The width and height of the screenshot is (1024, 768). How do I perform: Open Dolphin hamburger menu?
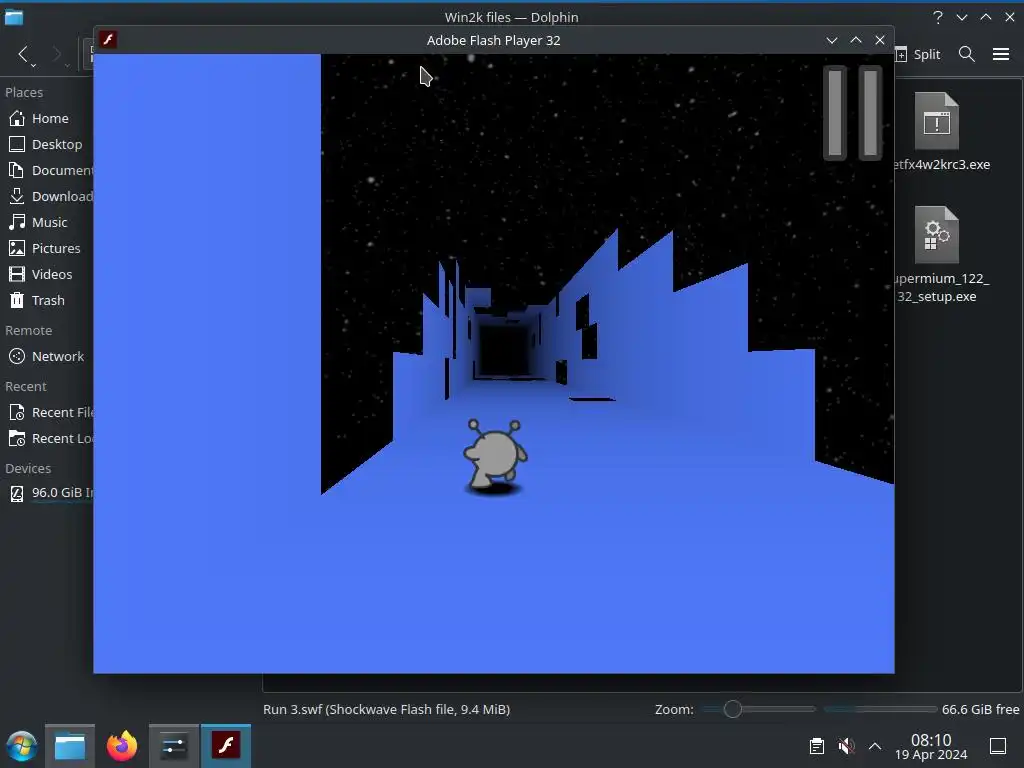point(1001,54)
